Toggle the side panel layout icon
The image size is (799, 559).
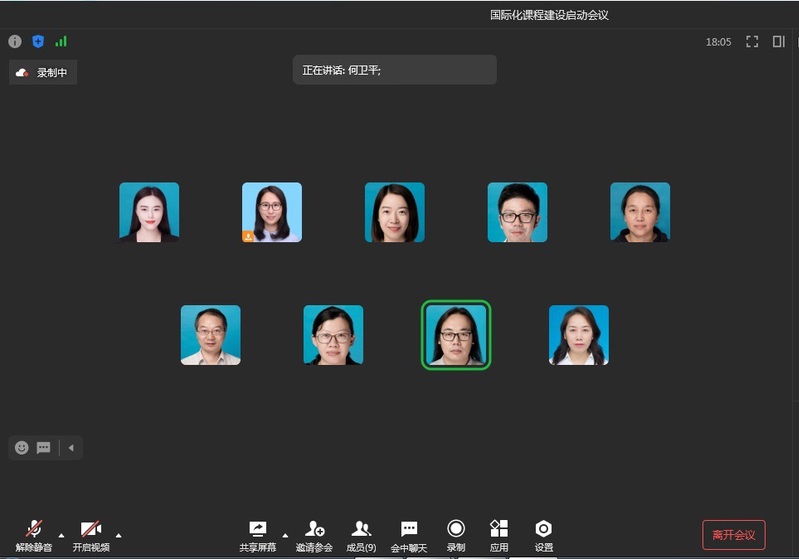(x=779, y=41)
